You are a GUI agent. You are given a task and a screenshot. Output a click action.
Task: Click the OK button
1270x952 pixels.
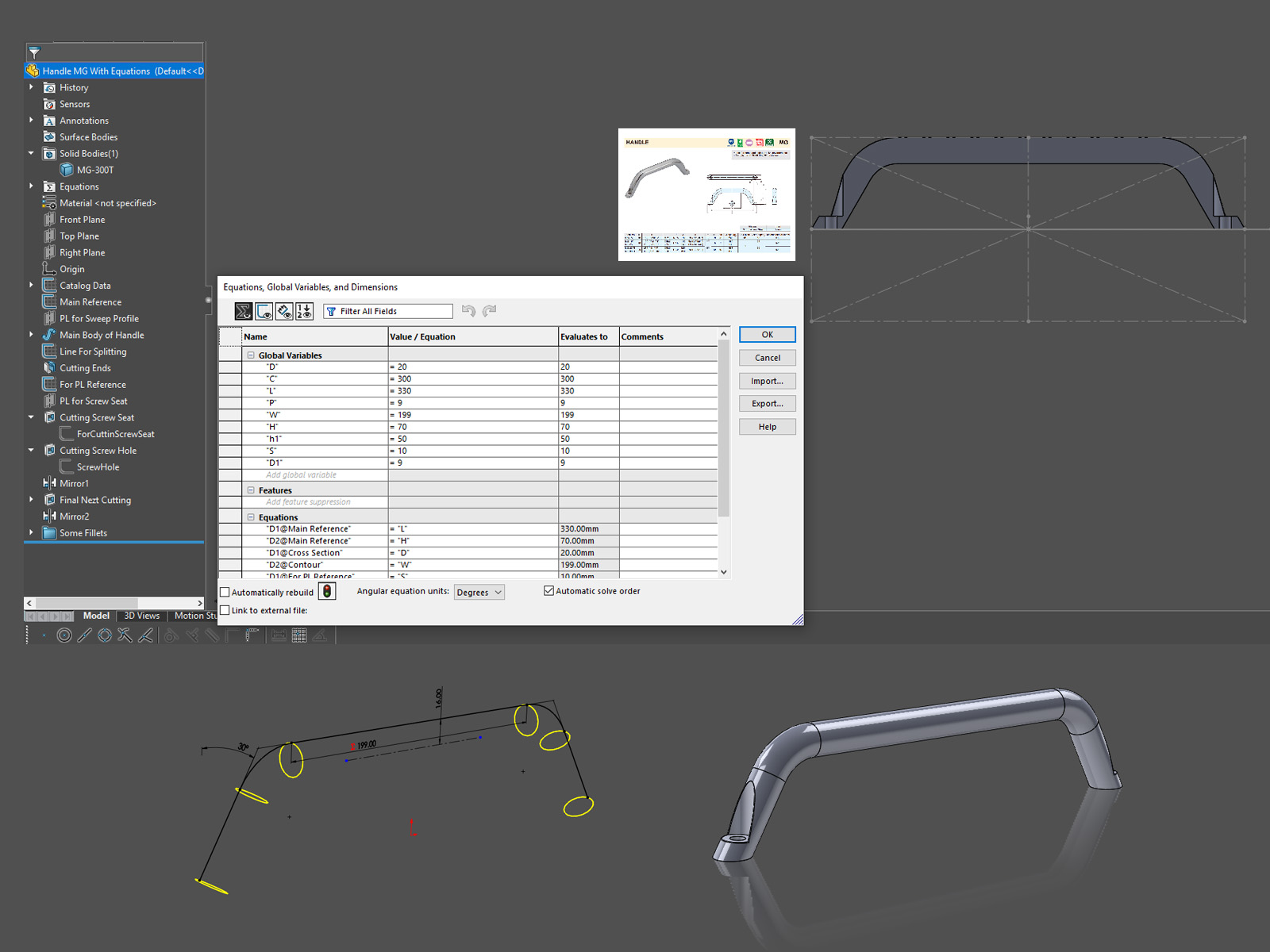(768, 335)
